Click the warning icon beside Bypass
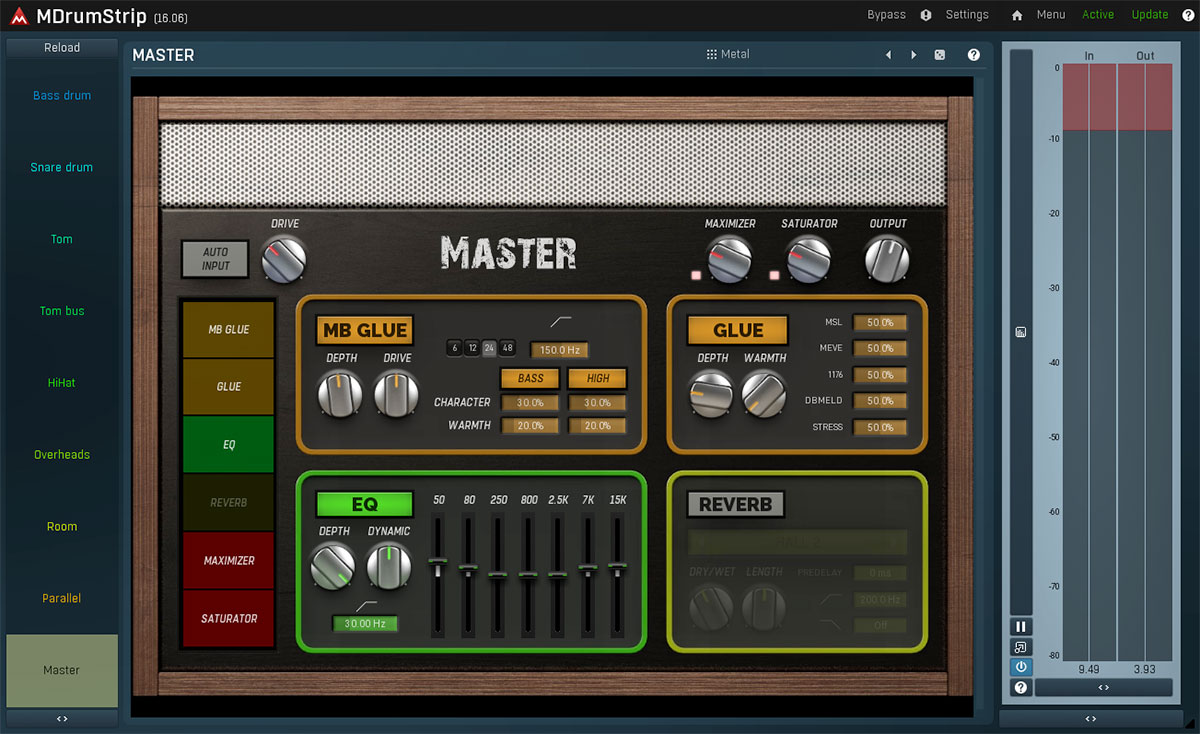1200x734 pixels. tap(926, 15)
